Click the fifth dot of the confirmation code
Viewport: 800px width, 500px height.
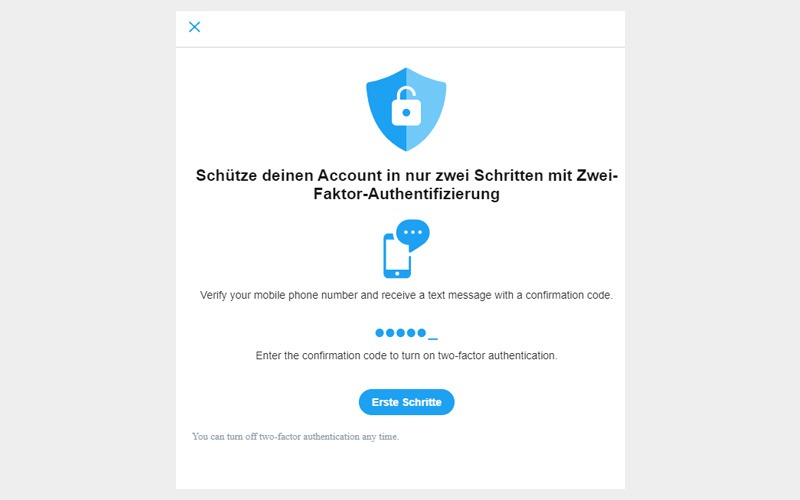[421, 333]
